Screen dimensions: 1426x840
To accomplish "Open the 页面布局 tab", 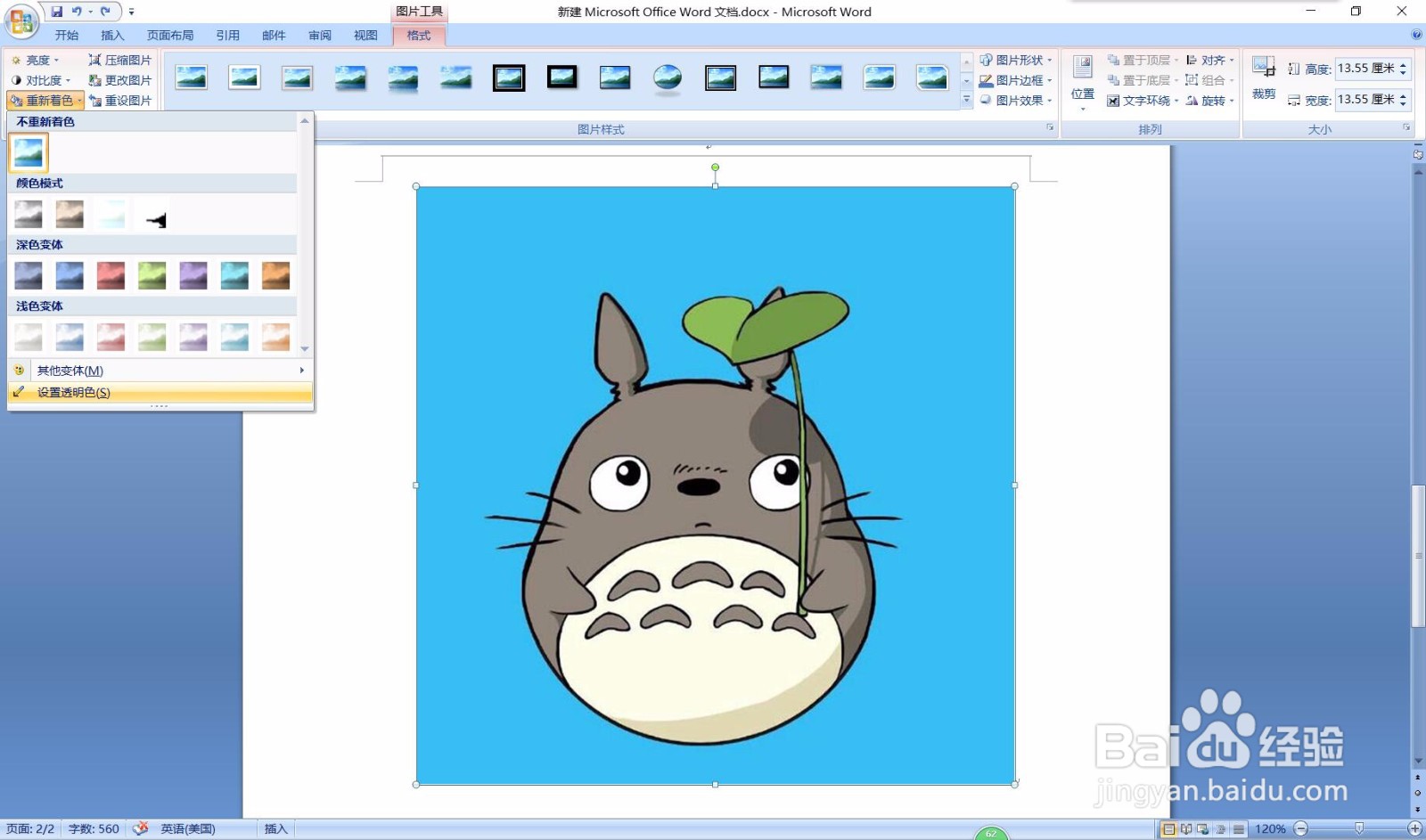I will (x=170, y=36).
